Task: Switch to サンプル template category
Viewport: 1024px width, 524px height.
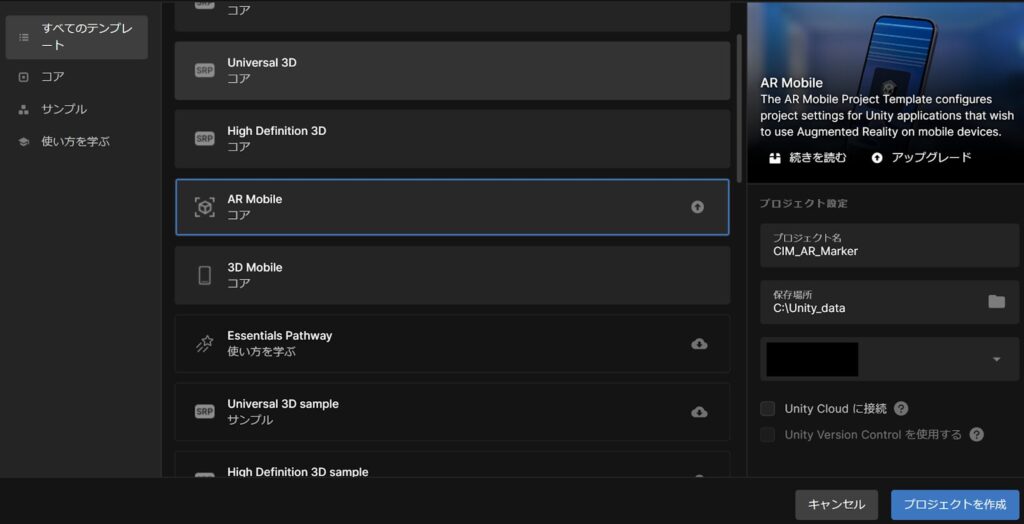Action: 63,109
